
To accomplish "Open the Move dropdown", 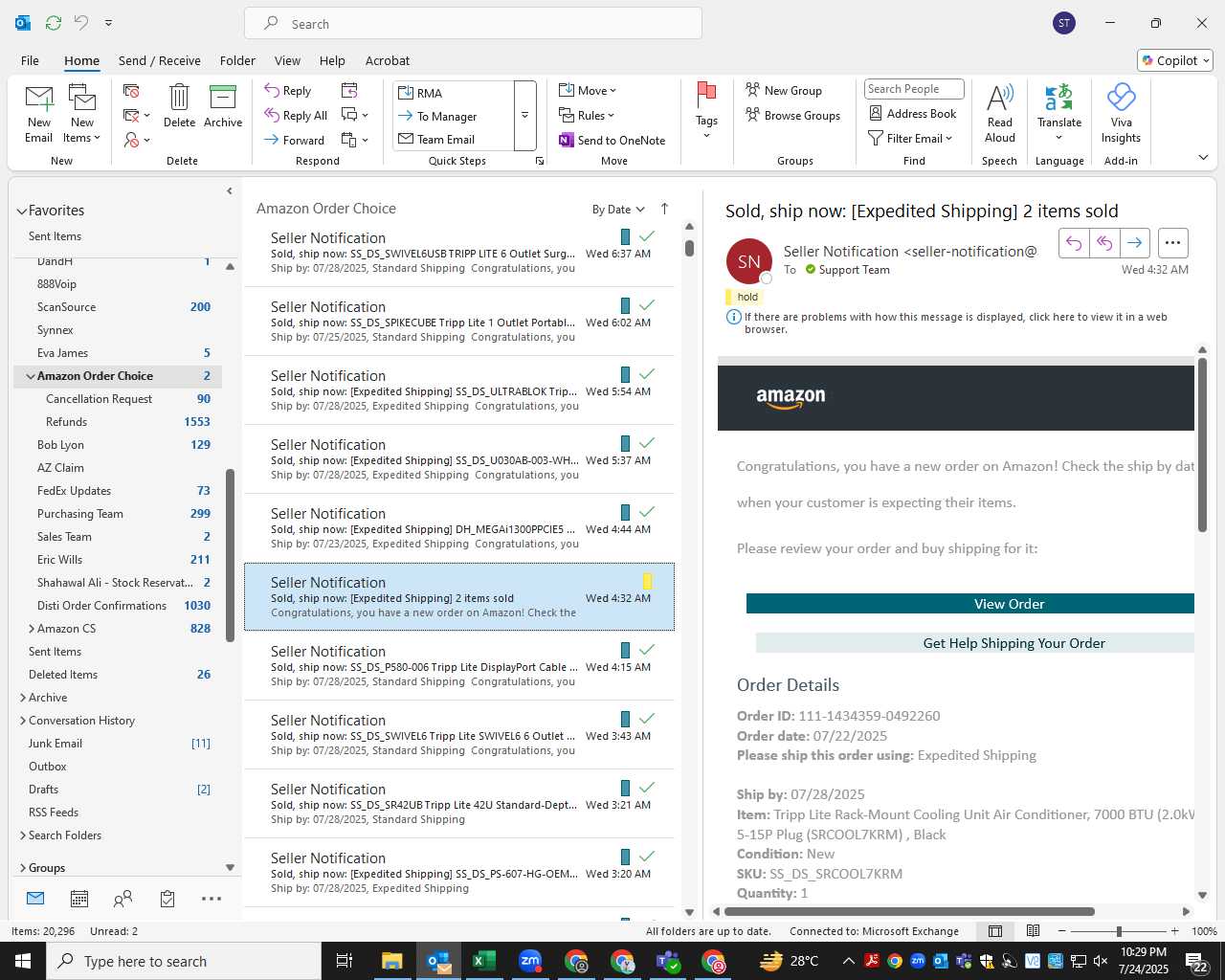I will coord(588,91).
